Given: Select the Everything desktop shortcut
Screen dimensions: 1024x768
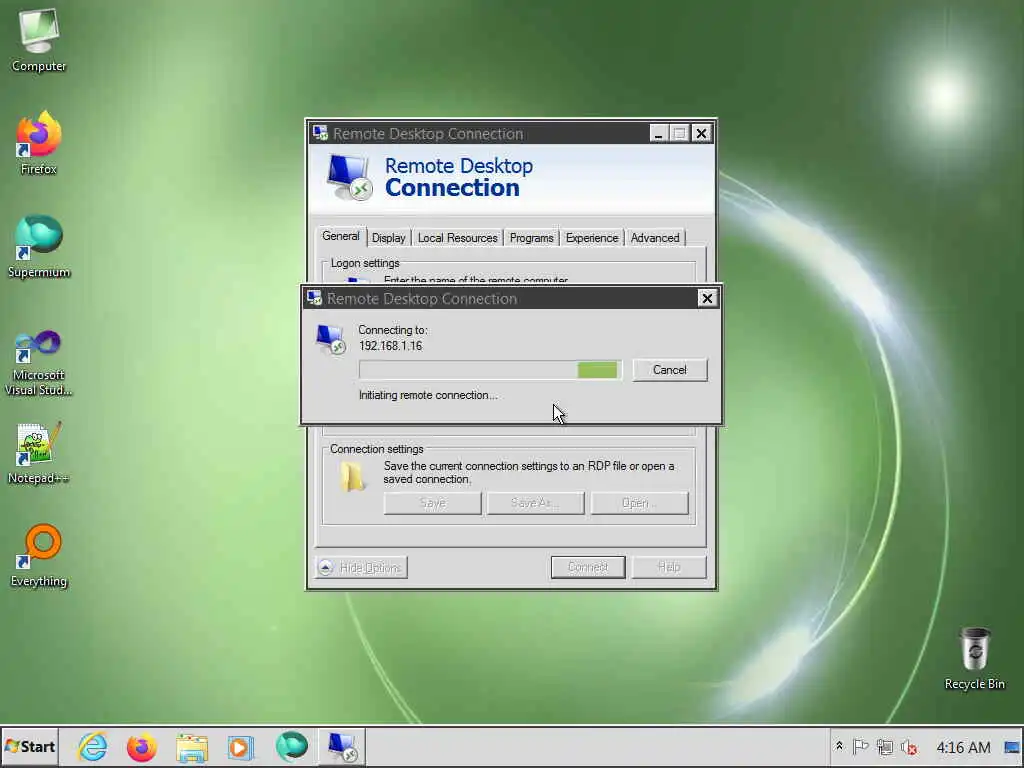Looking at the screenshot, I should click(39, 556).
